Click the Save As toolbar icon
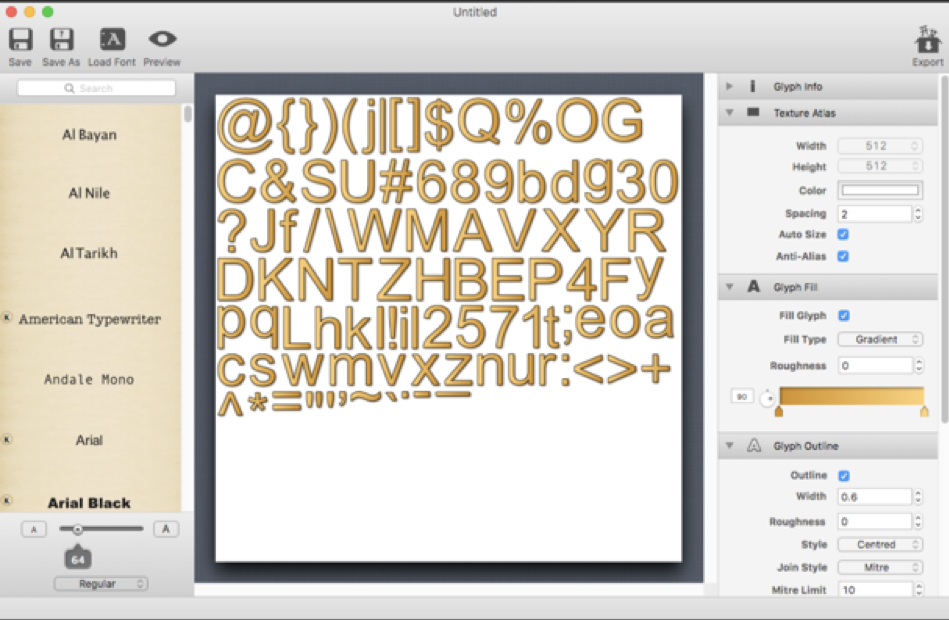The width and height of the screenshot is (949, 620). click(x=61, y=40)
